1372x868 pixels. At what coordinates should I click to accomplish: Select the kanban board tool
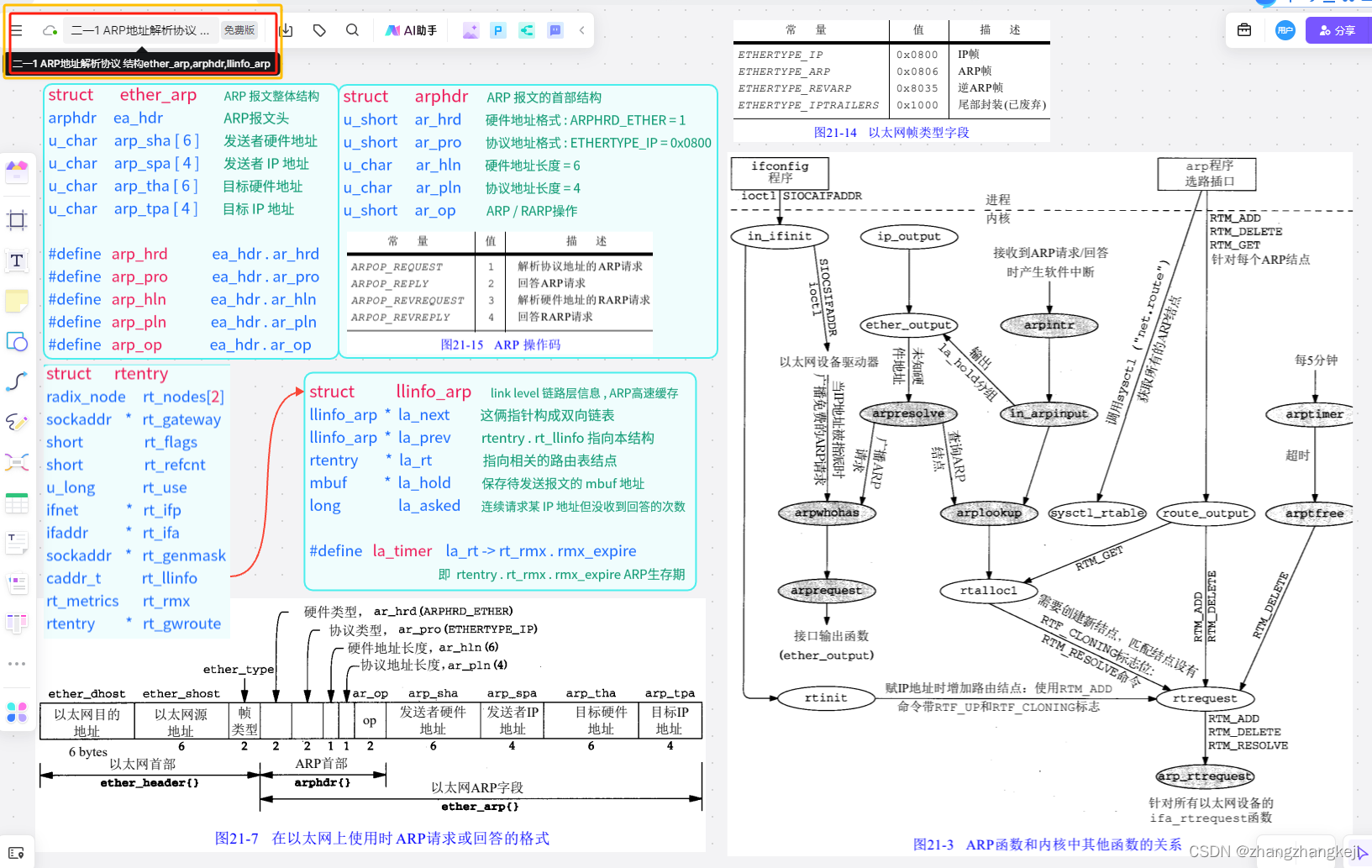coord(17,623)
